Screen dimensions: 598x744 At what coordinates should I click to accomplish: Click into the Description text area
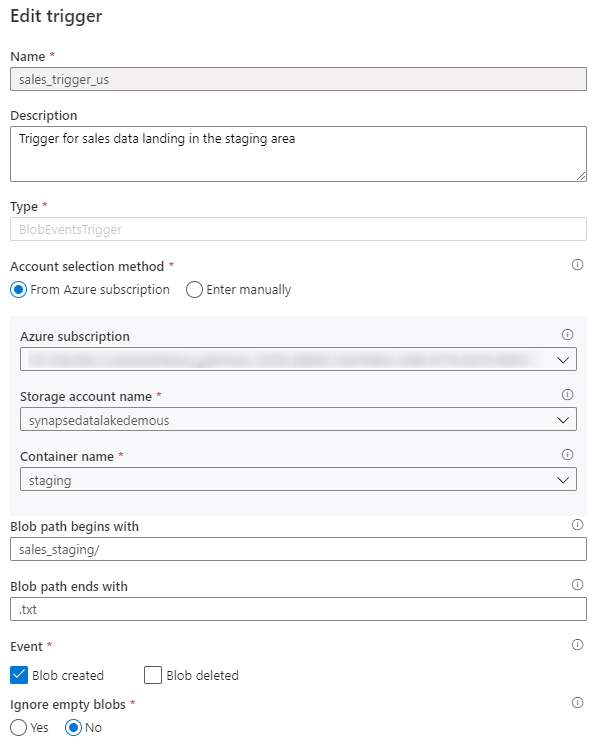tap(298, 154)
